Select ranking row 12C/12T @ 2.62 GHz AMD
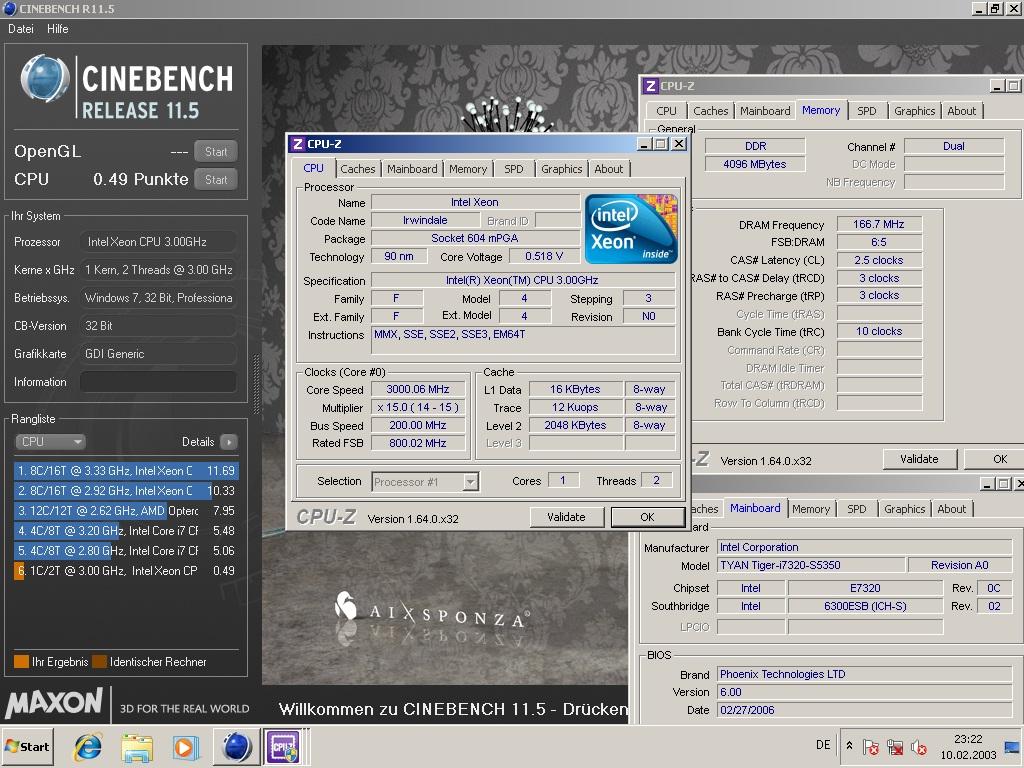Screen dimensions: 1024x768 [126, 511]
